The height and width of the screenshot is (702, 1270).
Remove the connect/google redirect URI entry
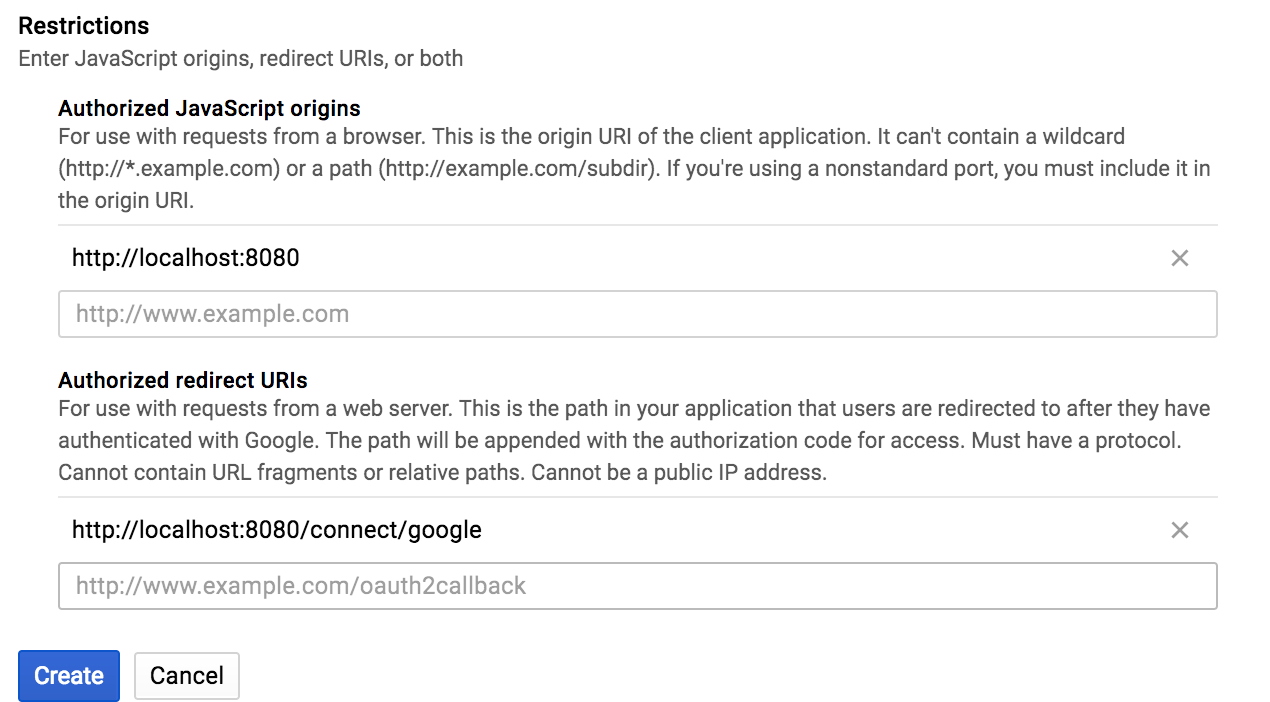click(1180, 530)
